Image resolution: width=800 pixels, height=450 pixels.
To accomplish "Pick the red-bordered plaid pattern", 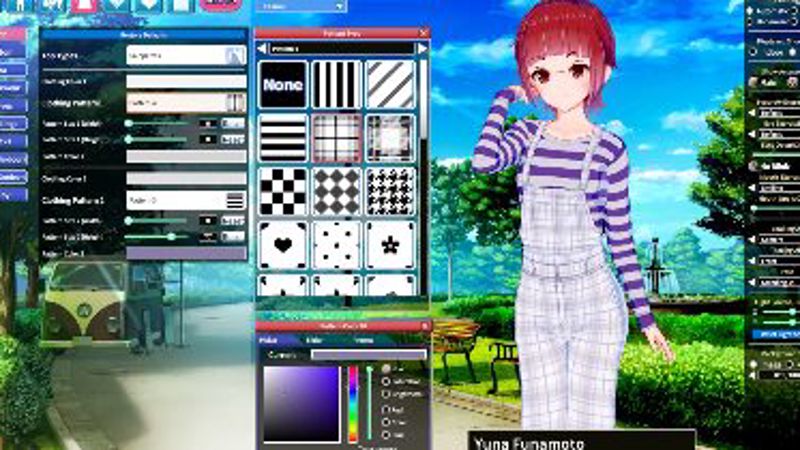I will pyautogui.click(x=337, y=138).
